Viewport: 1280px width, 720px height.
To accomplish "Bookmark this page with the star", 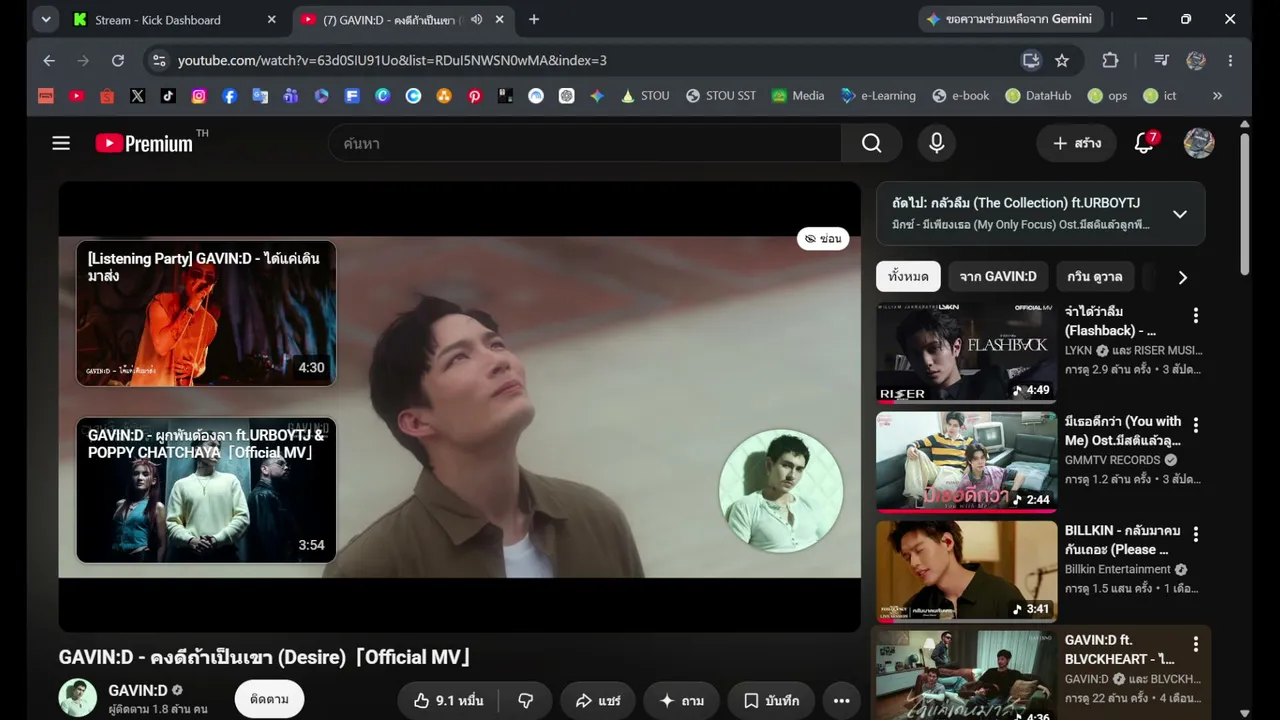I will 1062,60.
